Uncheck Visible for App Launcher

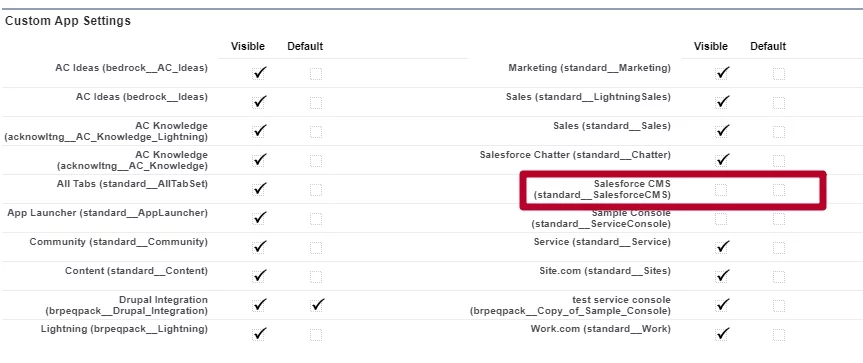click(x=259, y=219)
